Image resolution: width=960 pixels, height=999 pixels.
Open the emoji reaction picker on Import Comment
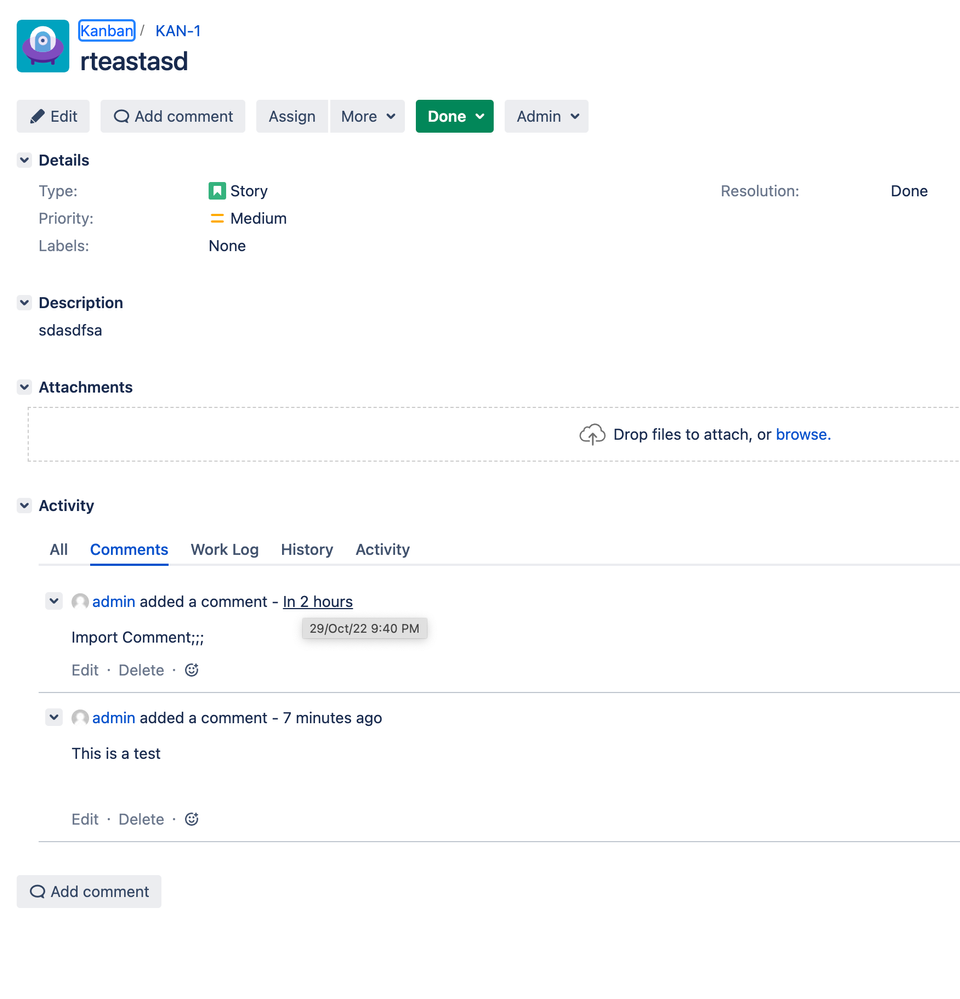[x=191, y=669]
